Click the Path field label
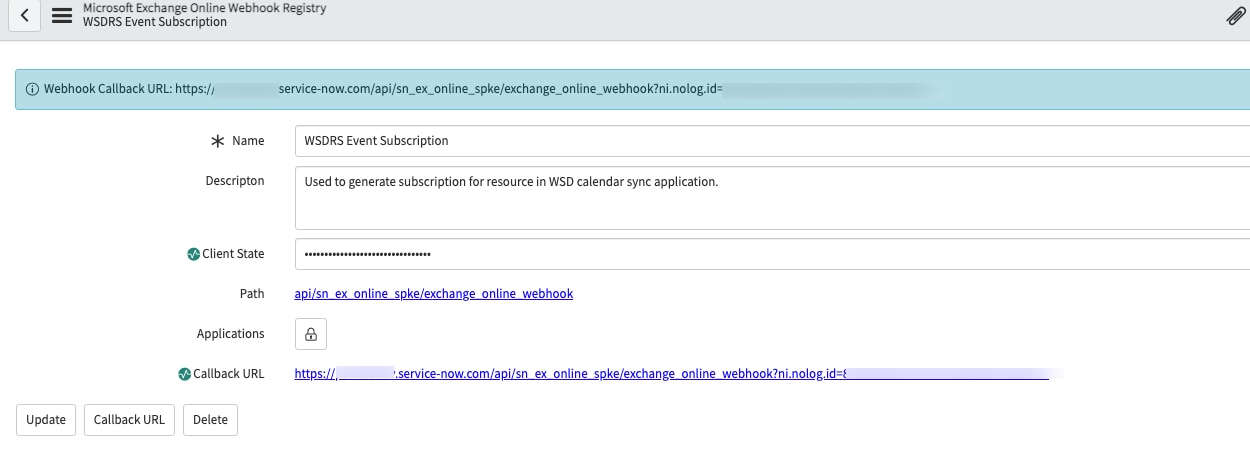Image resolution: width=1250 pixels, height=453 pixels. pos(252,294)
